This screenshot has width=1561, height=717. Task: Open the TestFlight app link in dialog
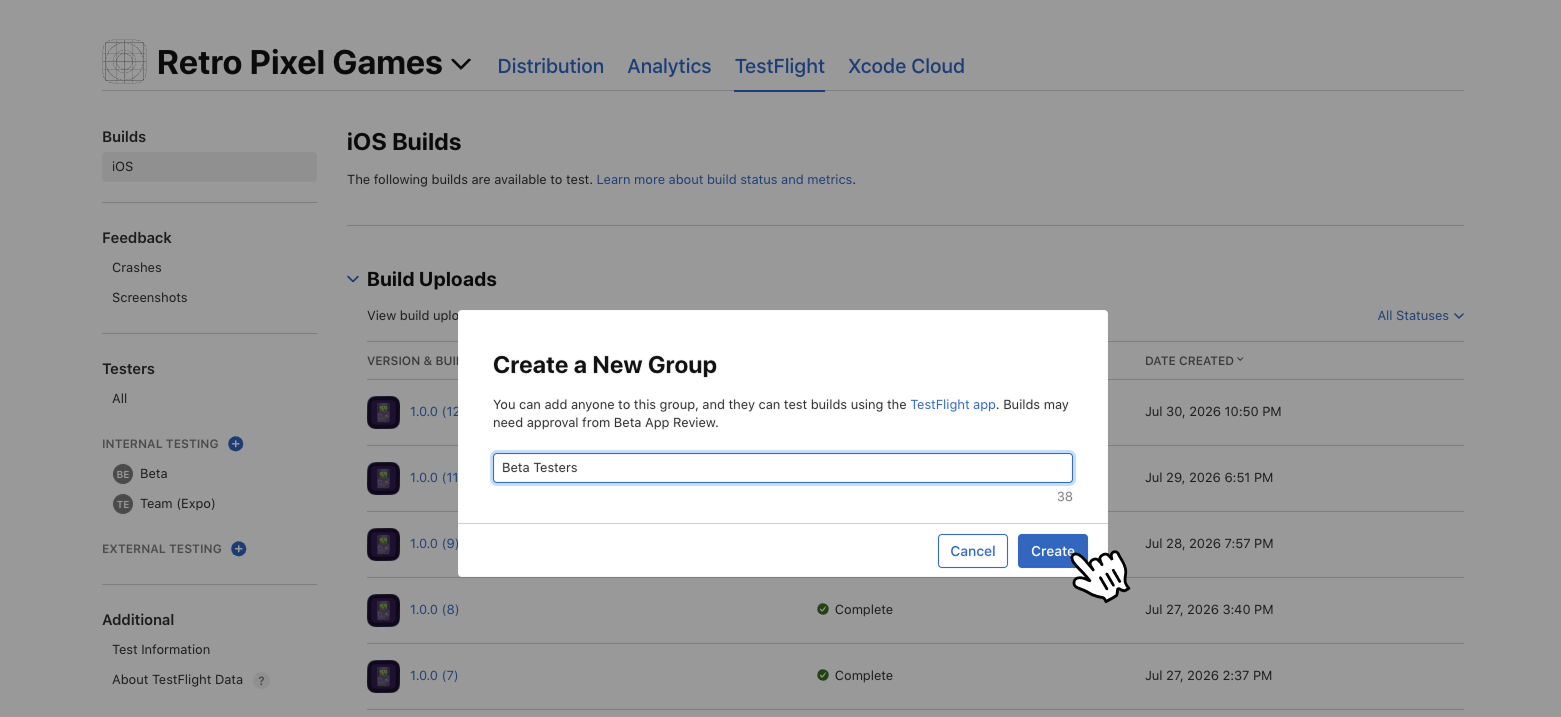(x=953, y=405)
